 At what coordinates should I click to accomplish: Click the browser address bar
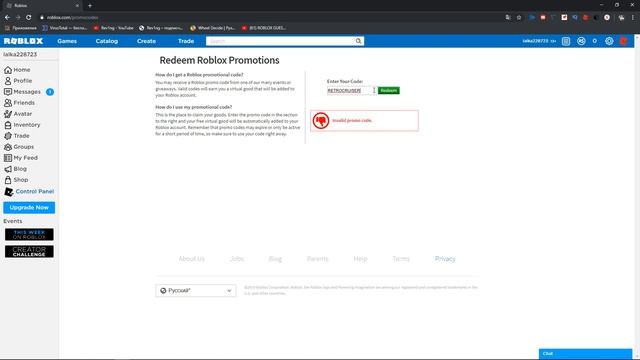[x=269, y=18]
